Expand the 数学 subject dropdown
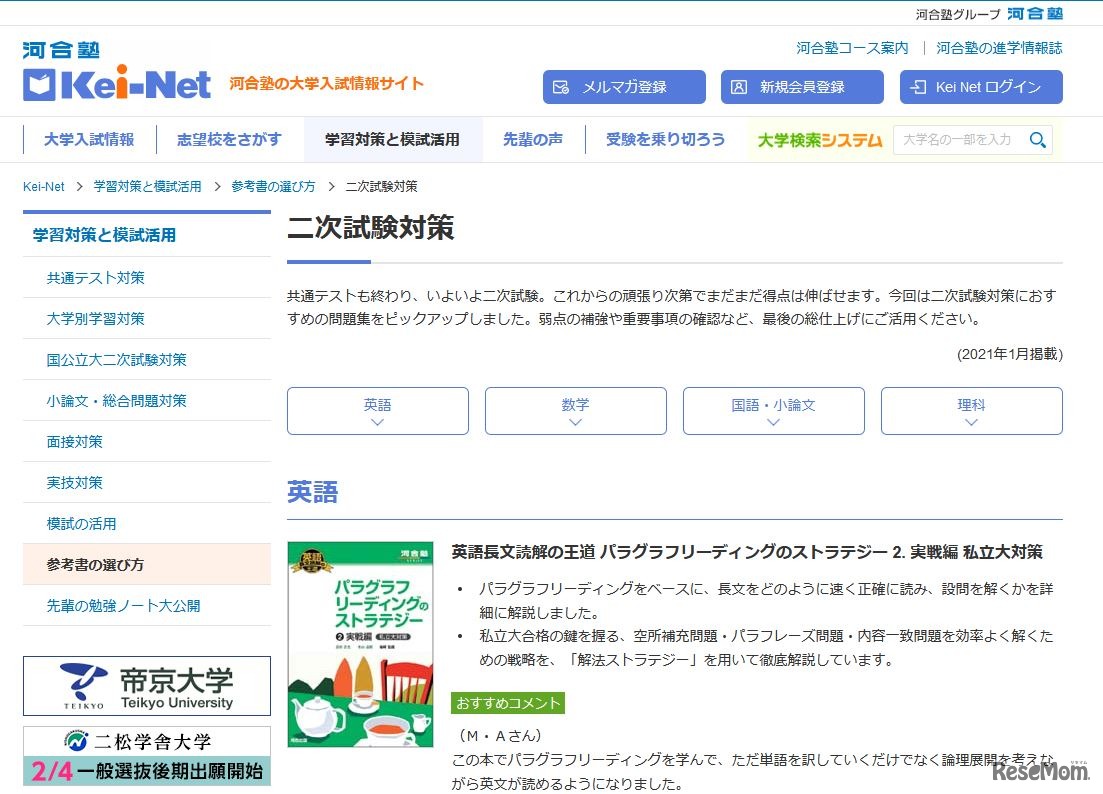 (x=575, y=410)
